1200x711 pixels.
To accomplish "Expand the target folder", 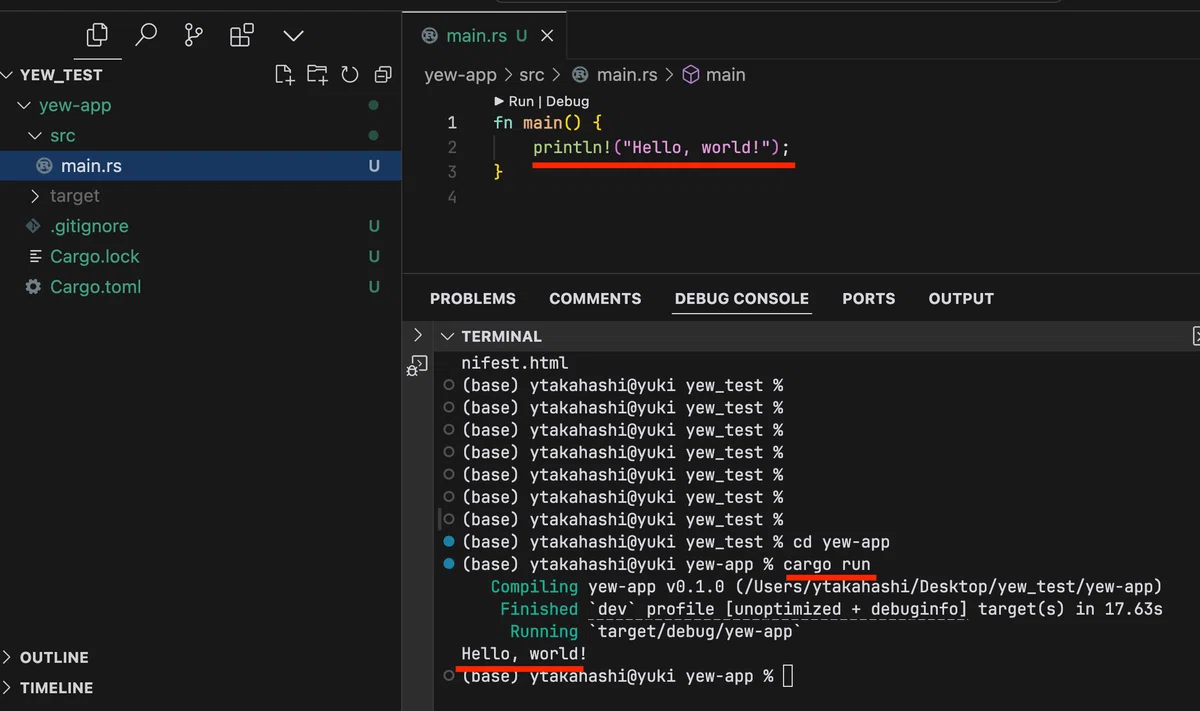I will pos(75,196).
